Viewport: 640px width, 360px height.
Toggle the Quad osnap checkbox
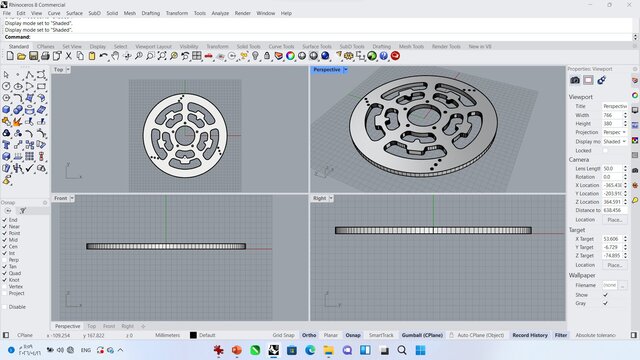pyautogui.click(x=5, y=273)
